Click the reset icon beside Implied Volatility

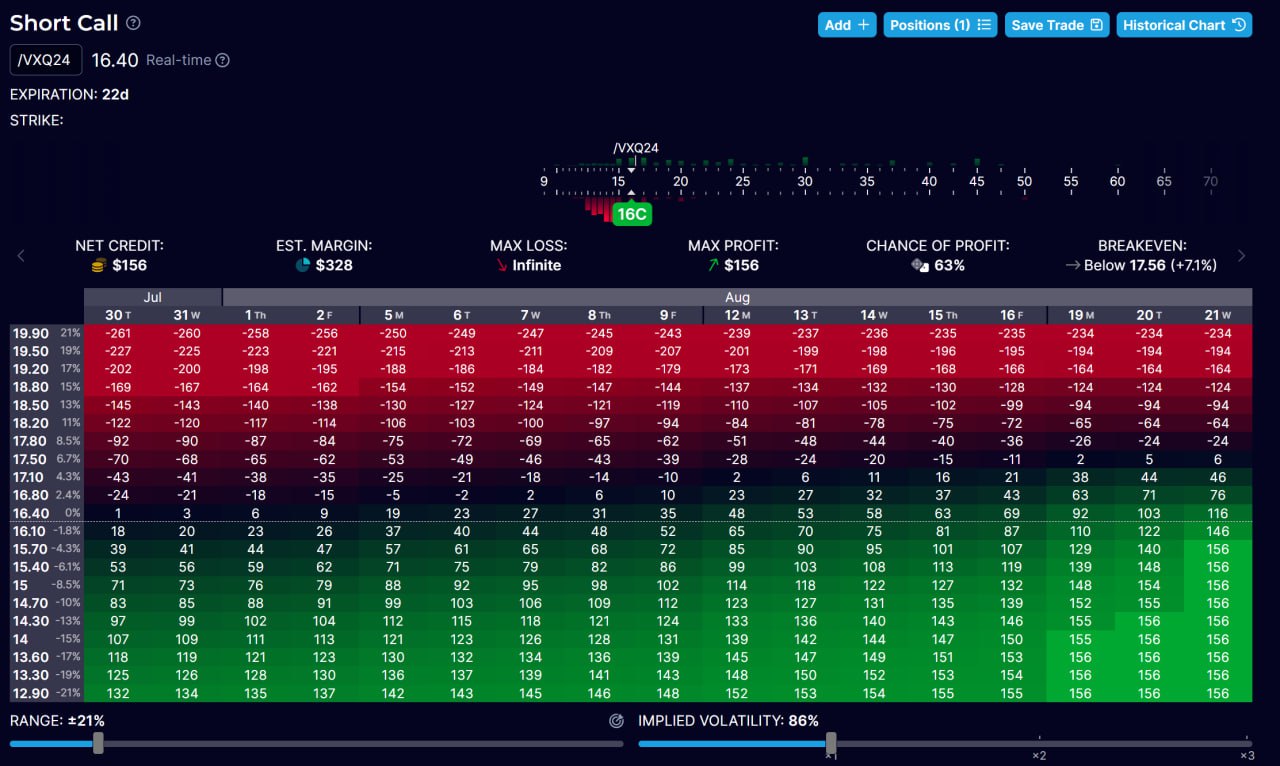616,721
